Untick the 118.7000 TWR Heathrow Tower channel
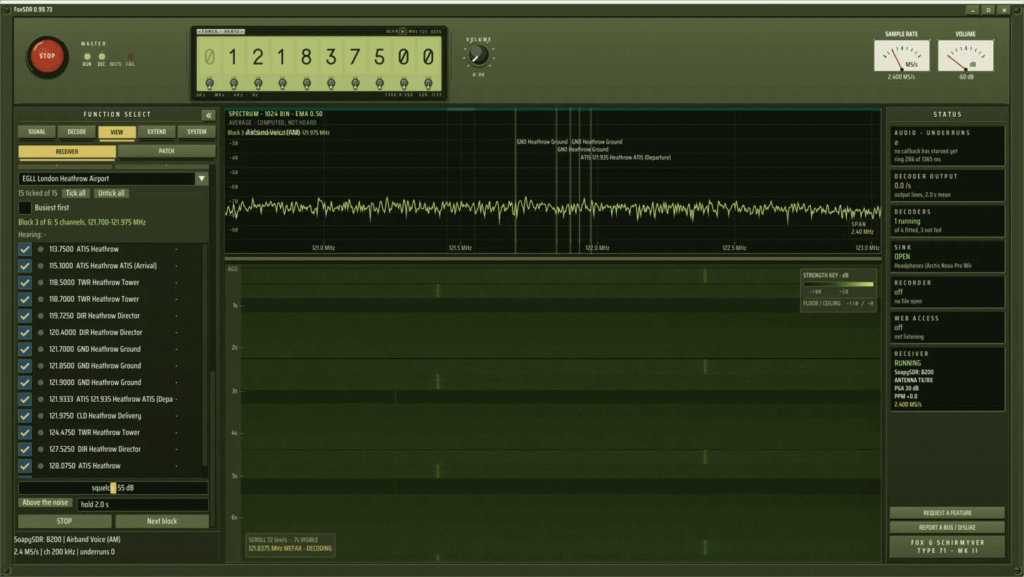This screenshot has height=577, width=1024. [x=25, y=299]
